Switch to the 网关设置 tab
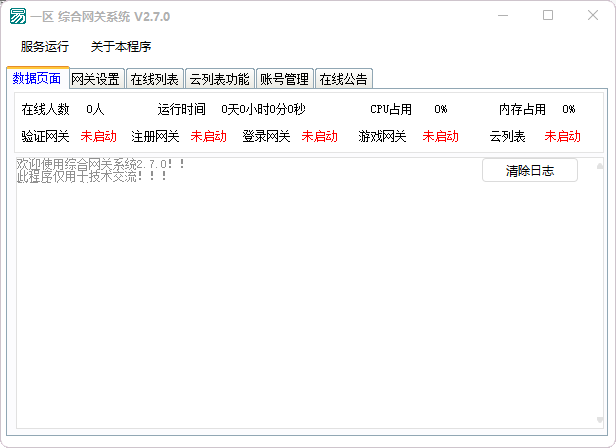Viewport: 616px width, 448px height. (x=96, y=79)
